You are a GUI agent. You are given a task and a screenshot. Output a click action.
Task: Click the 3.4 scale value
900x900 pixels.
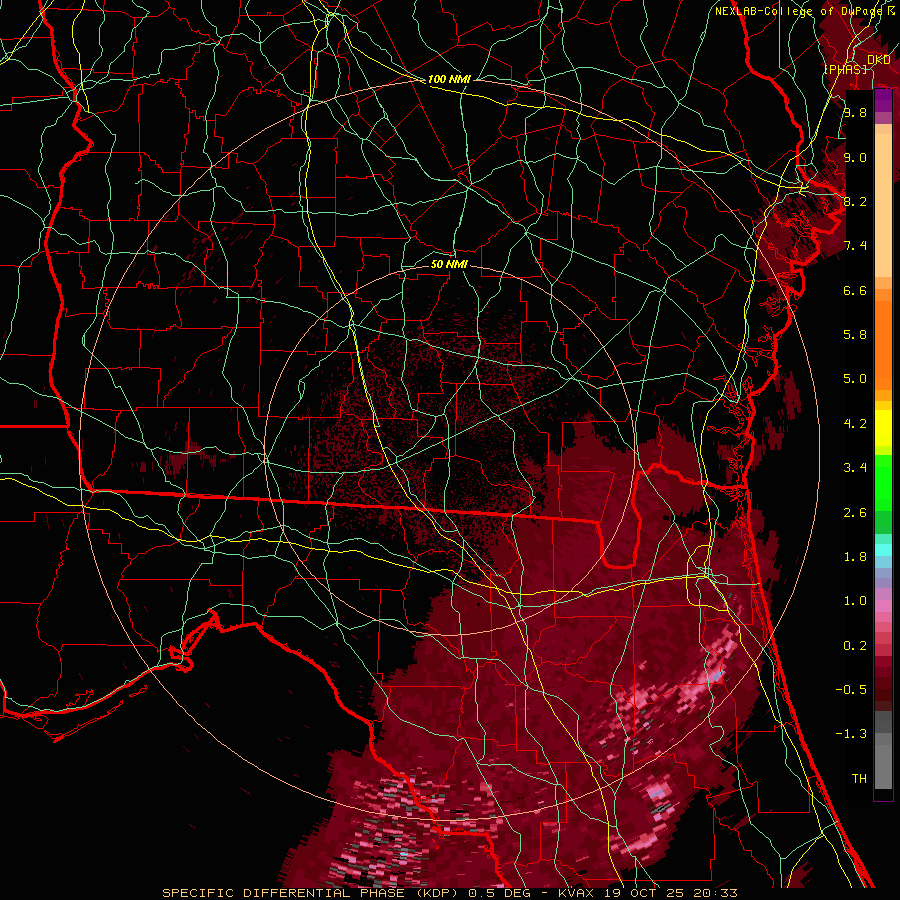[x=855, y=468]
